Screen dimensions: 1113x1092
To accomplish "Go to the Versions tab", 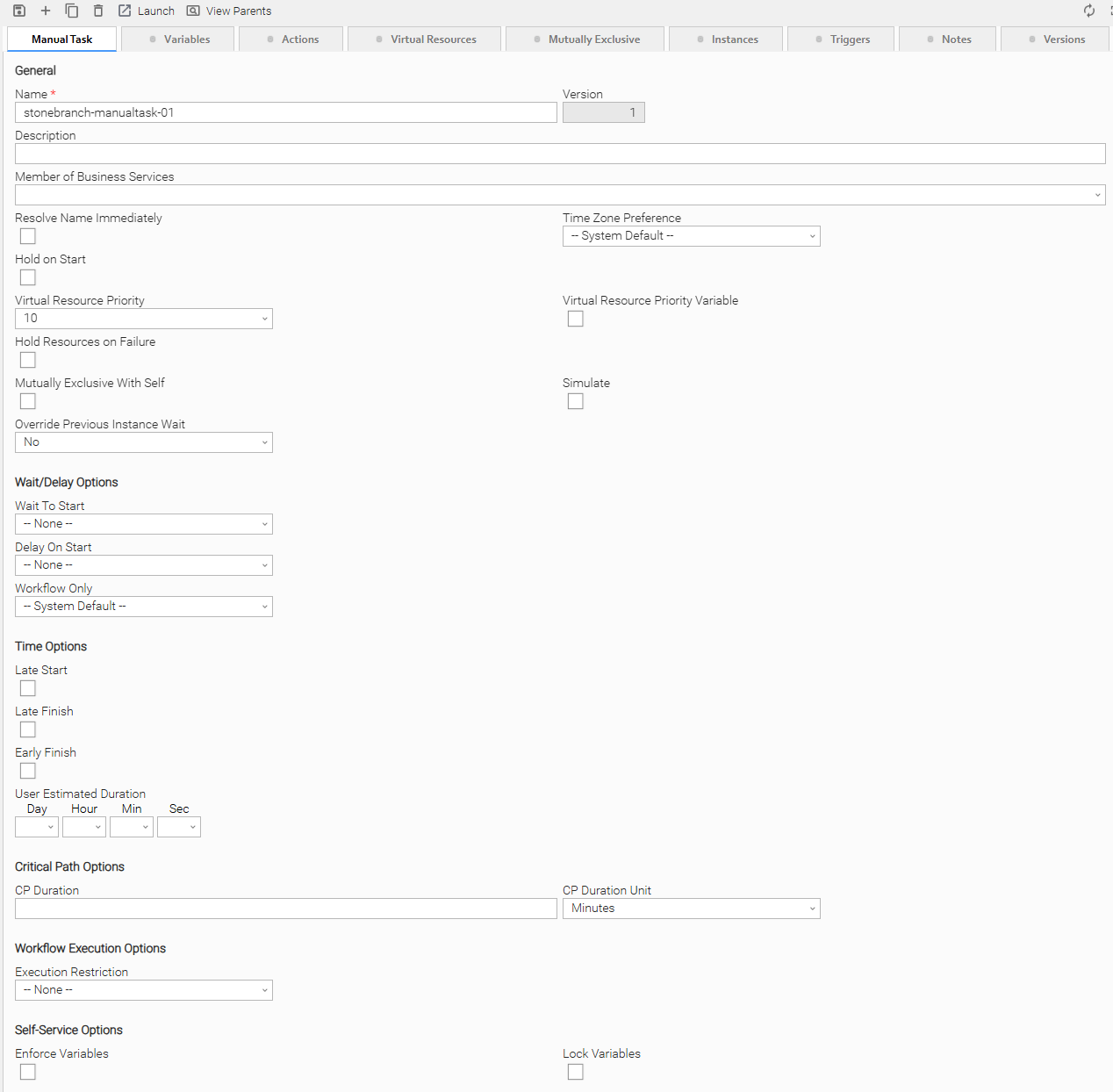I will pos(1055,40).
